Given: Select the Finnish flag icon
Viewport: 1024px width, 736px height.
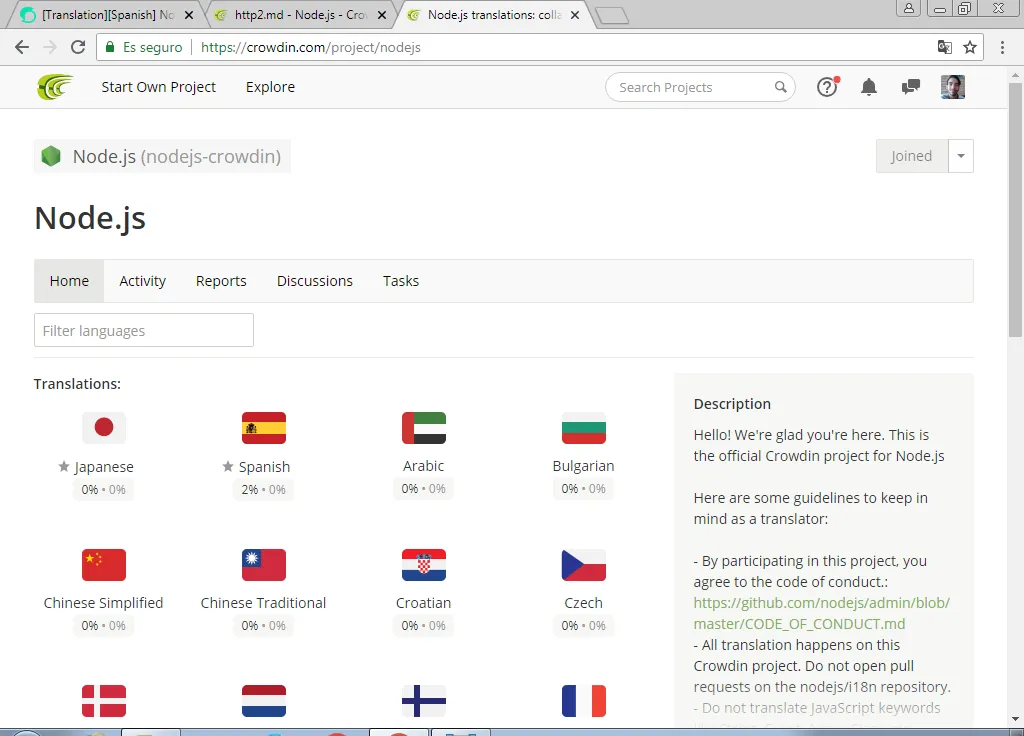Looking at the screenshot, I should [424, 701].
